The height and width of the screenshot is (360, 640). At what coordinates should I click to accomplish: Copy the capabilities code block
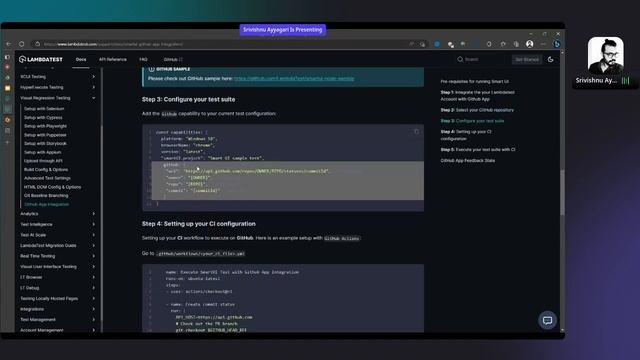[x=416, y=131]
